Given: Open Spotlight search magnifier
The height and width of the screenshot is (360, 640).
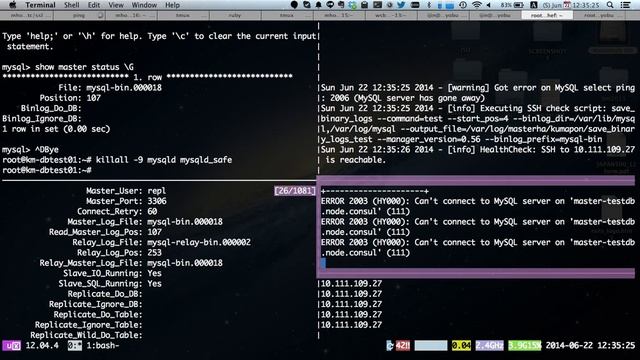Looking at the screenshot, I should (x=610, y=5).
